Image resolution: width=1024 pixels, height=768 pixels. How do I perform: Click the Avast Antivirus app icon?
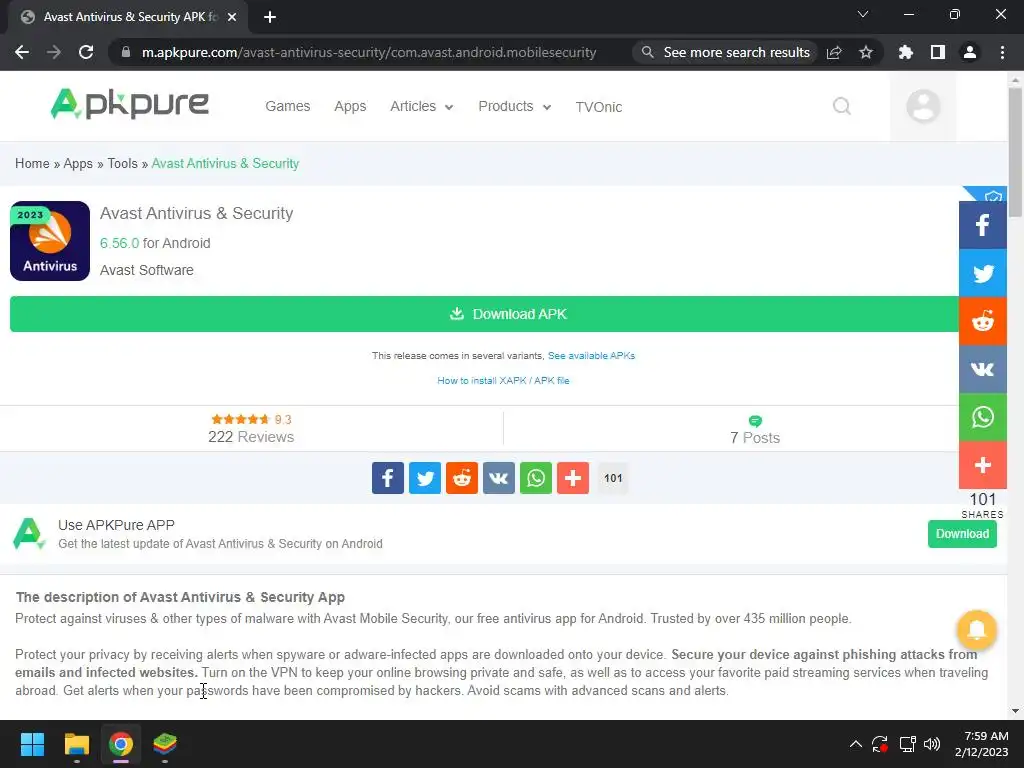(50, 241)
